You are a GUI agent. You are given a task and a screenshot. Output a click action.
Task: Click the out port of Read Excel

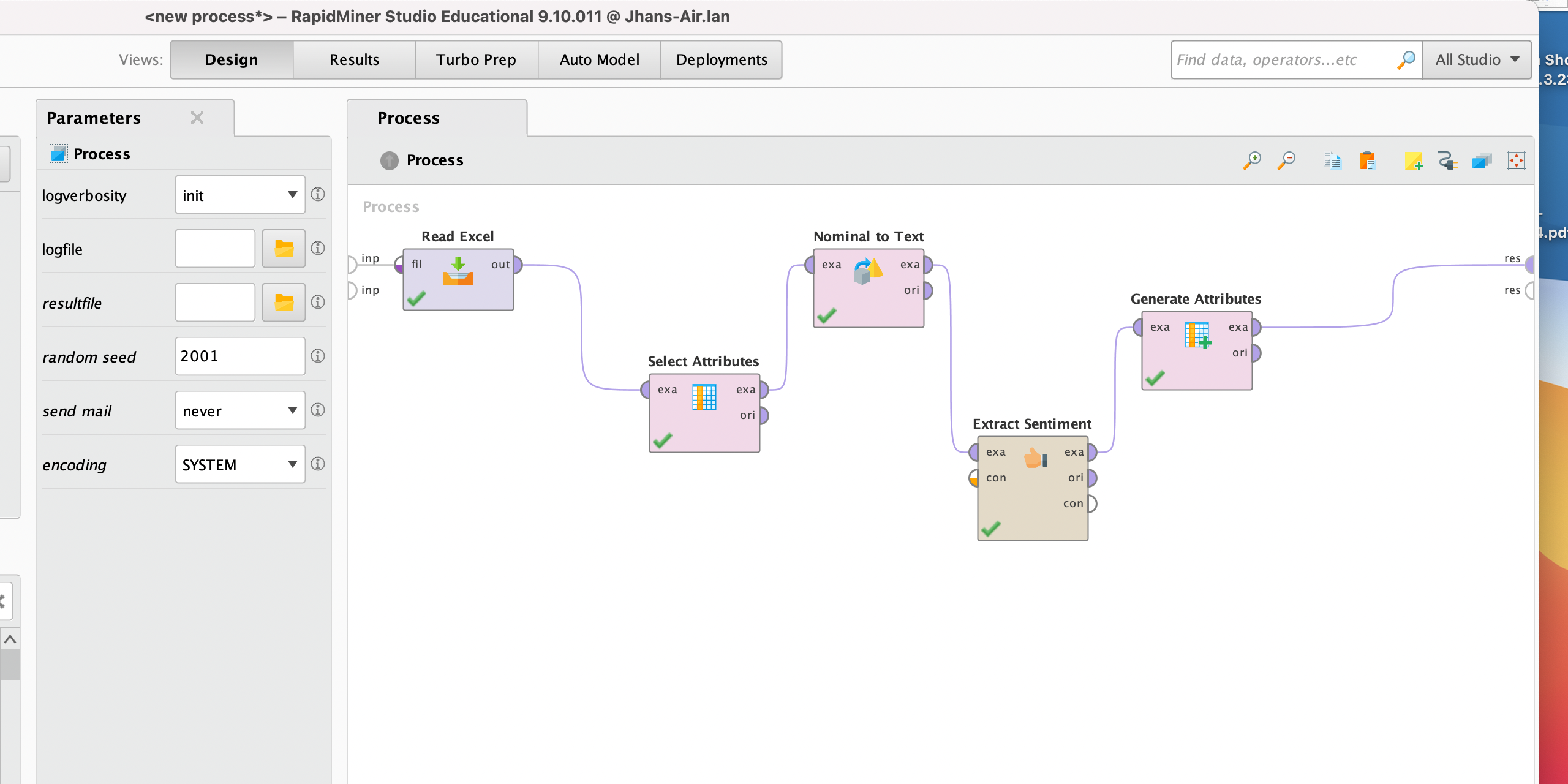pos(518,265)
